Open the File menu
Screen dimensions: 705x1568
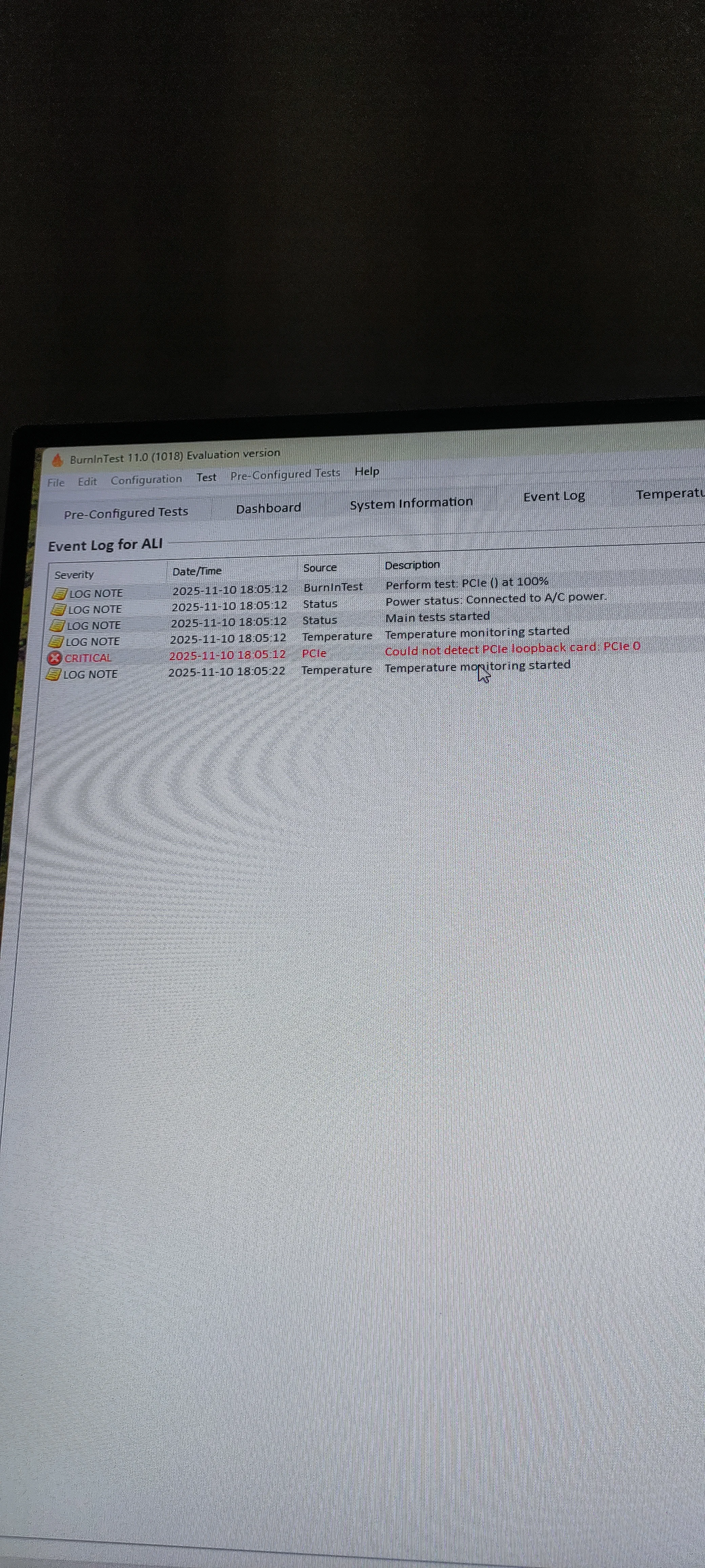(56, 483)
